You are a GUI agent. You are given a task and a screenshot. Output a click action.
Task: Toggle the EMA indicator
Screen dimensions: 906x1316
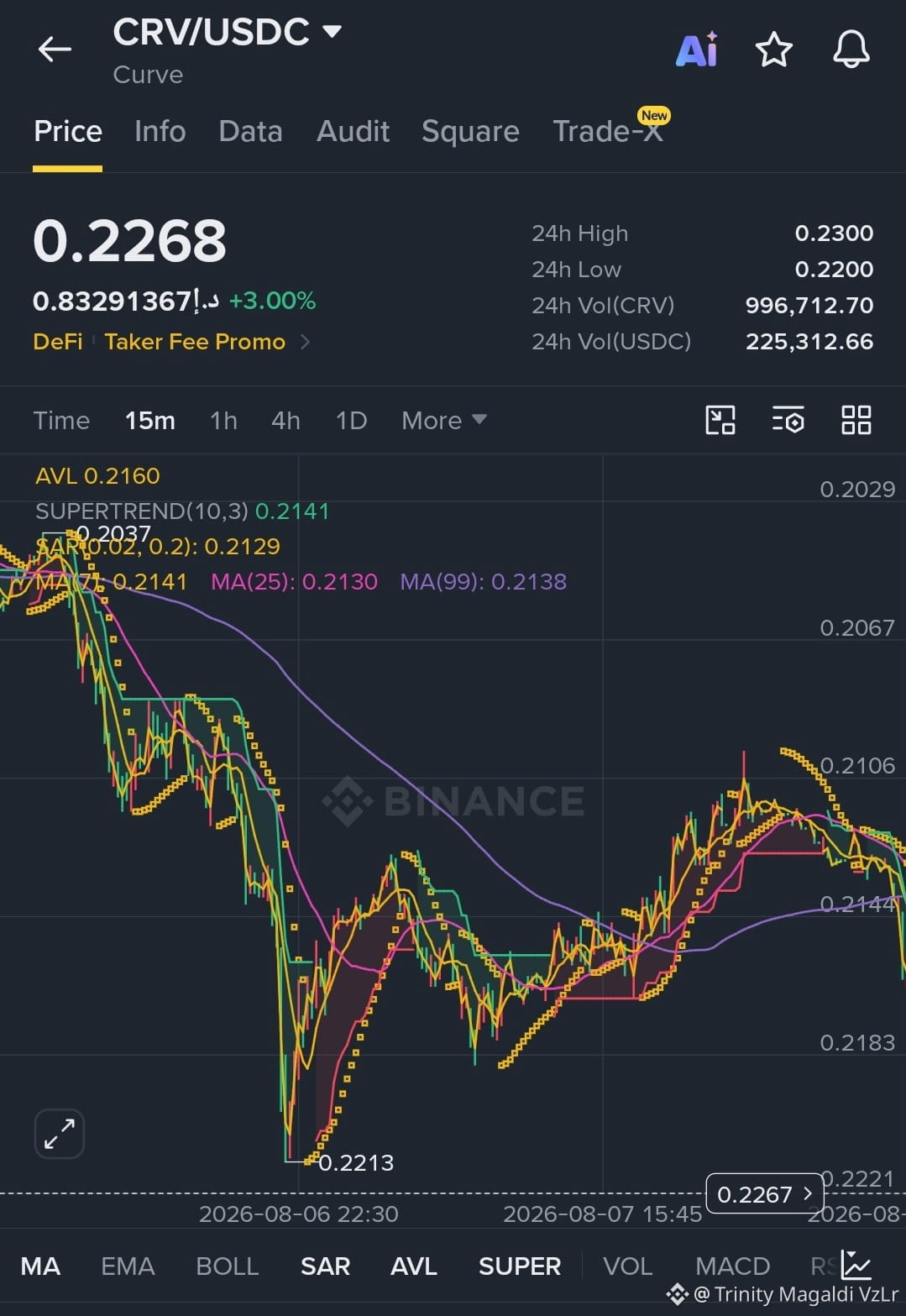(x=128, y=1266)
